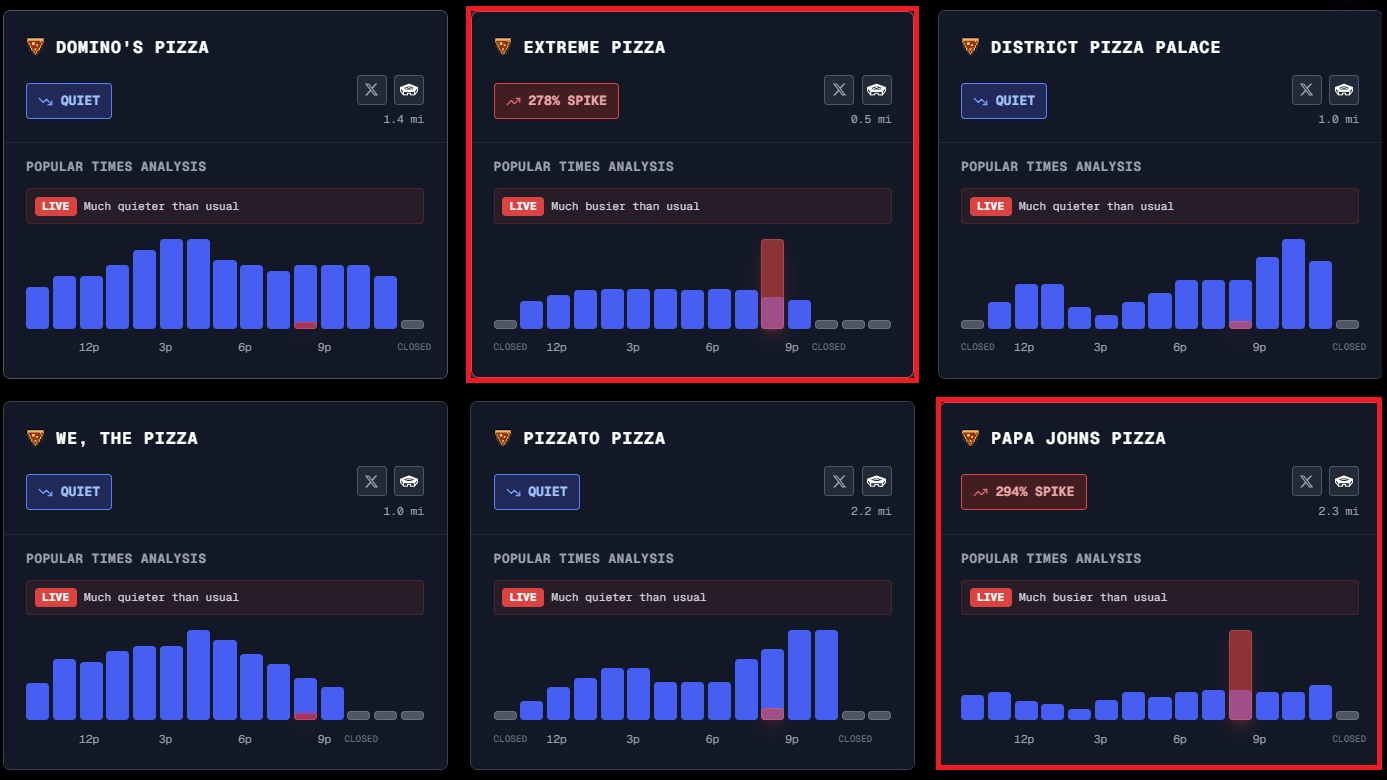The width and height of the screenshot is (1387, 780).
Task: Click CLOSED label under We, The Pizza chart
Action: click(x=361, y=739)
